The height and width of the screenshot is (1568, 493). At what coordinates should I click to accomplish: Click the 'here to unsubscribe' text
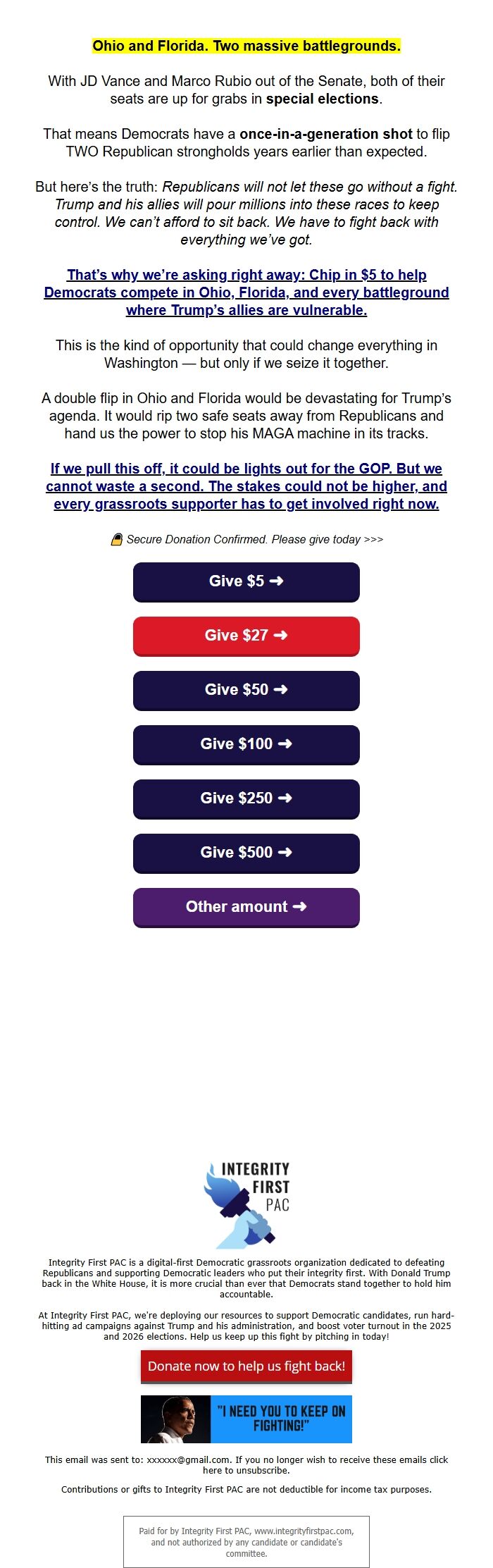[246, 1471]
